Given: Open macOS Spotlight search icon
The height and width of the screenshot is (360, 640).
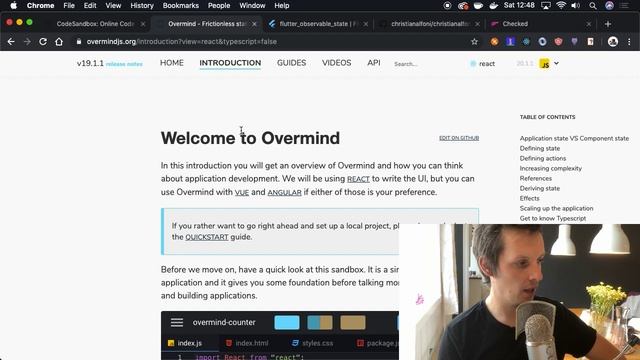Looking at the screenshot, I should tap(593, 6).
